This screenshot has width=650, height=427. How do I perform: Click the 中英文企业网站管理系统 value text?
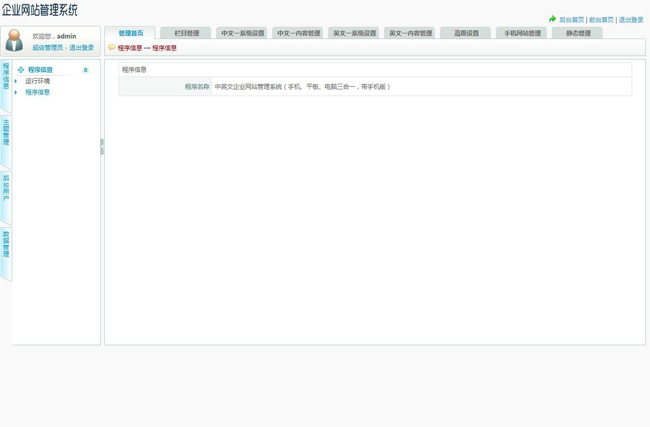[x=302, y=87]
